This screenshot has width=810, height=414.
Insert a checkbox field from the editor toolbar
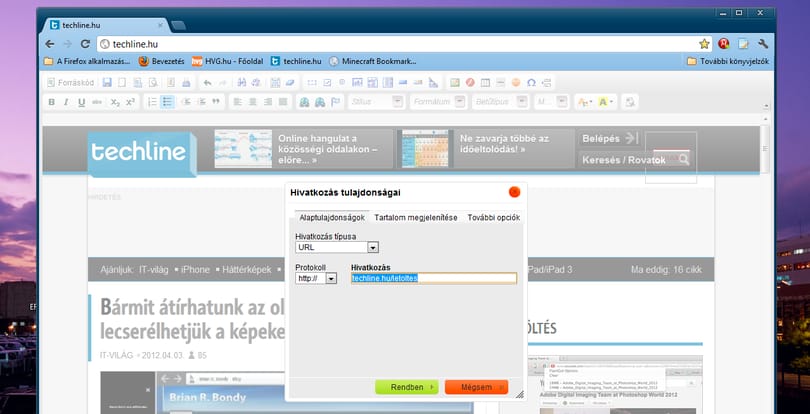(x=327, y=83)
